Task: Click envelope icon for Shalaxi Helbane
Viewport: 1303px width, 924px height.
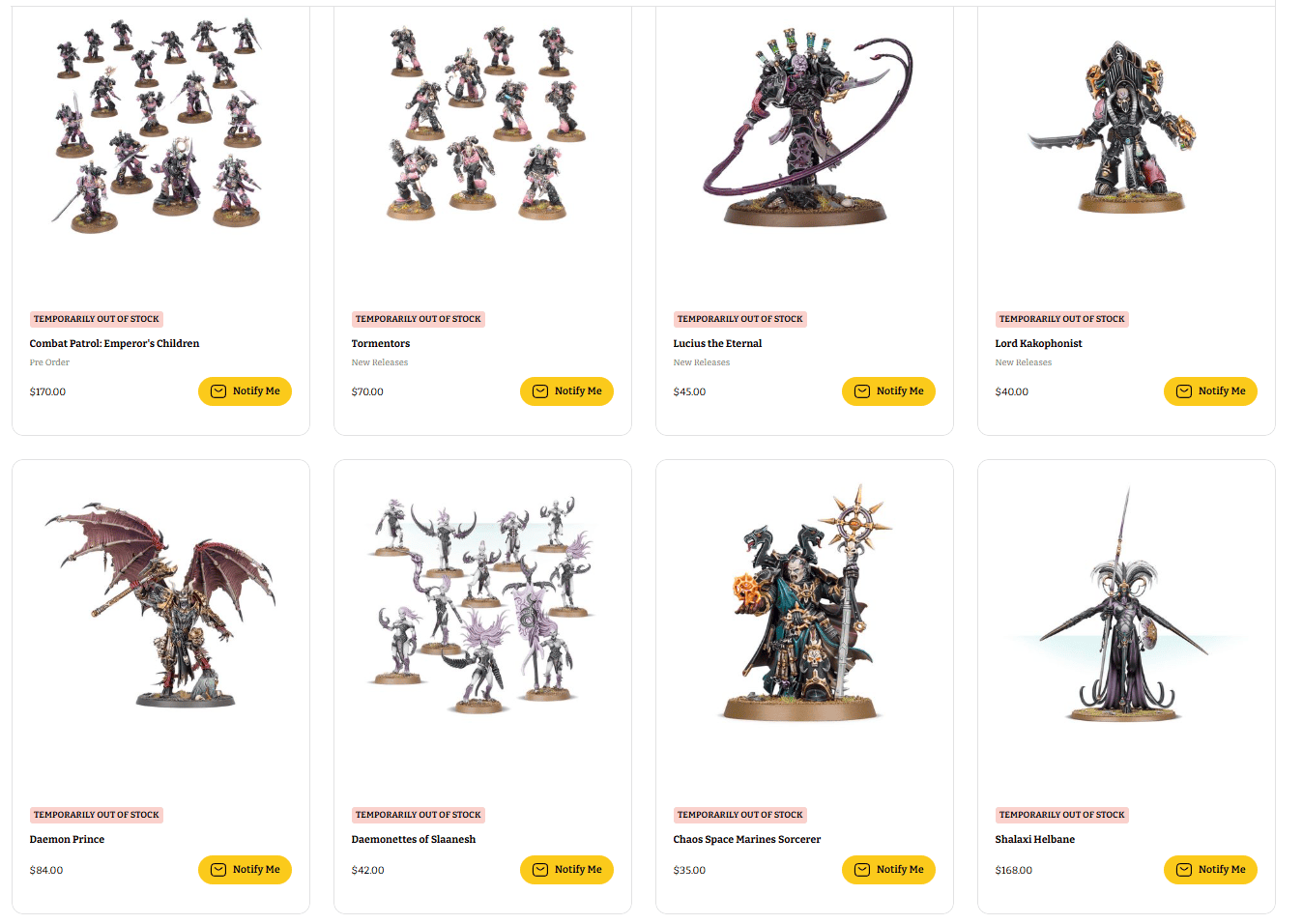Action: click(1184, 870)
